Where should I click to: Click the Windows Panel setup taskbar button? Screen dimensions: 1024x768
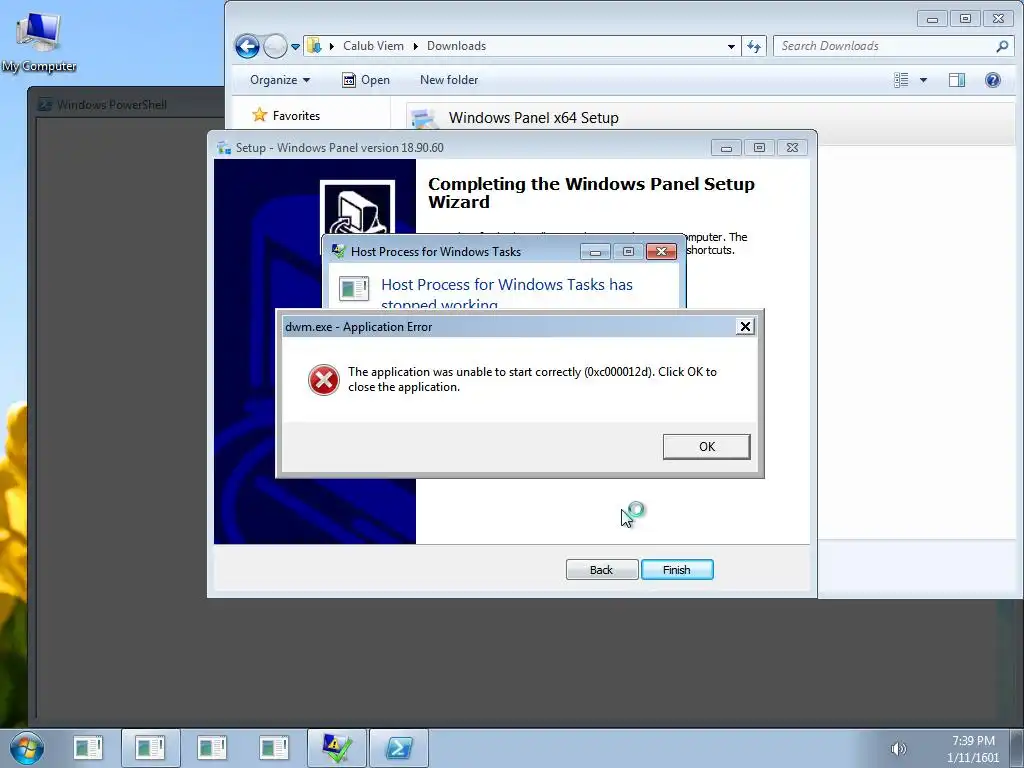click(336, 748)
